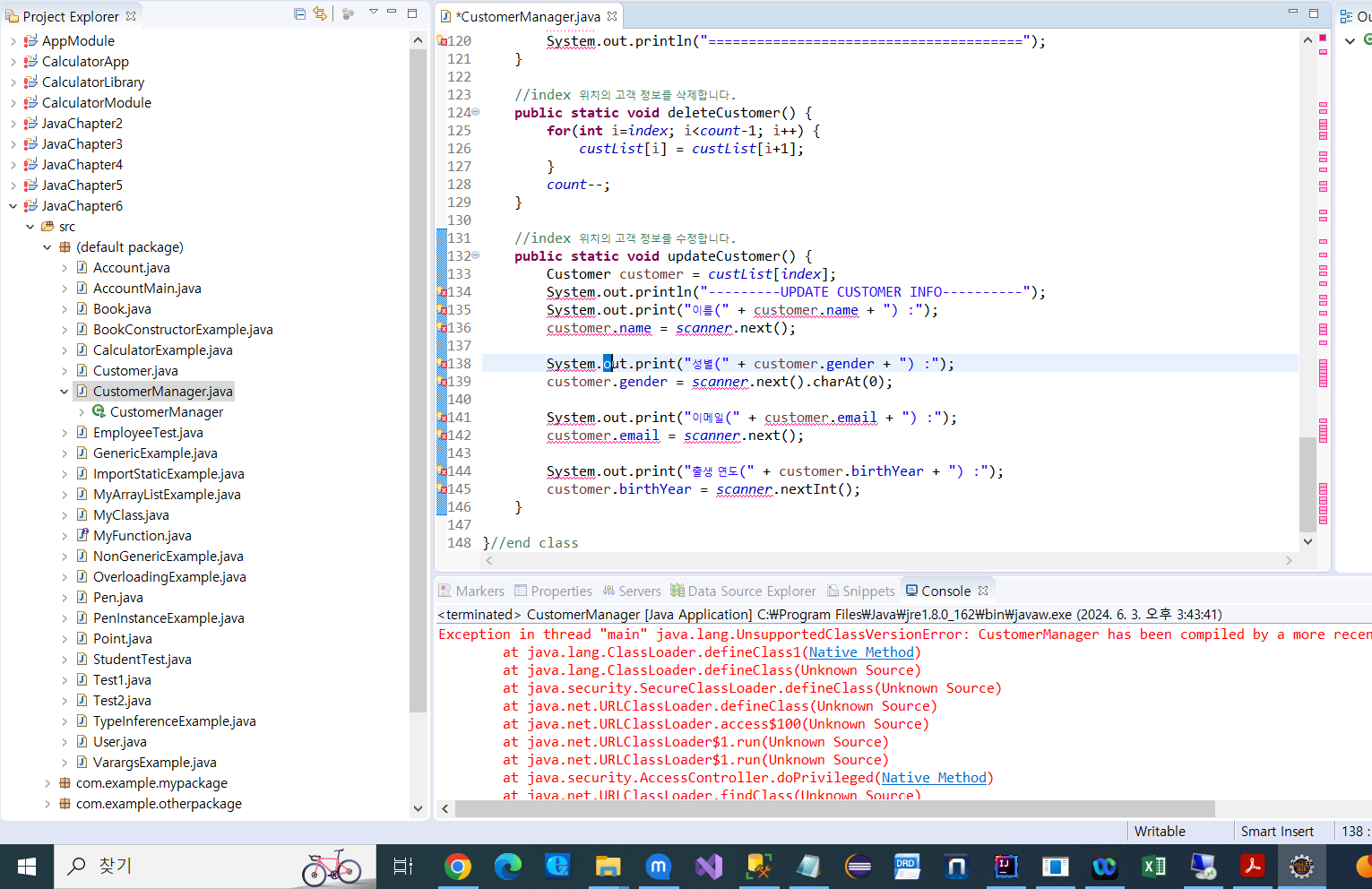
Task: Open the Data Source Explorer tab
Action: (x=743, y=591)
